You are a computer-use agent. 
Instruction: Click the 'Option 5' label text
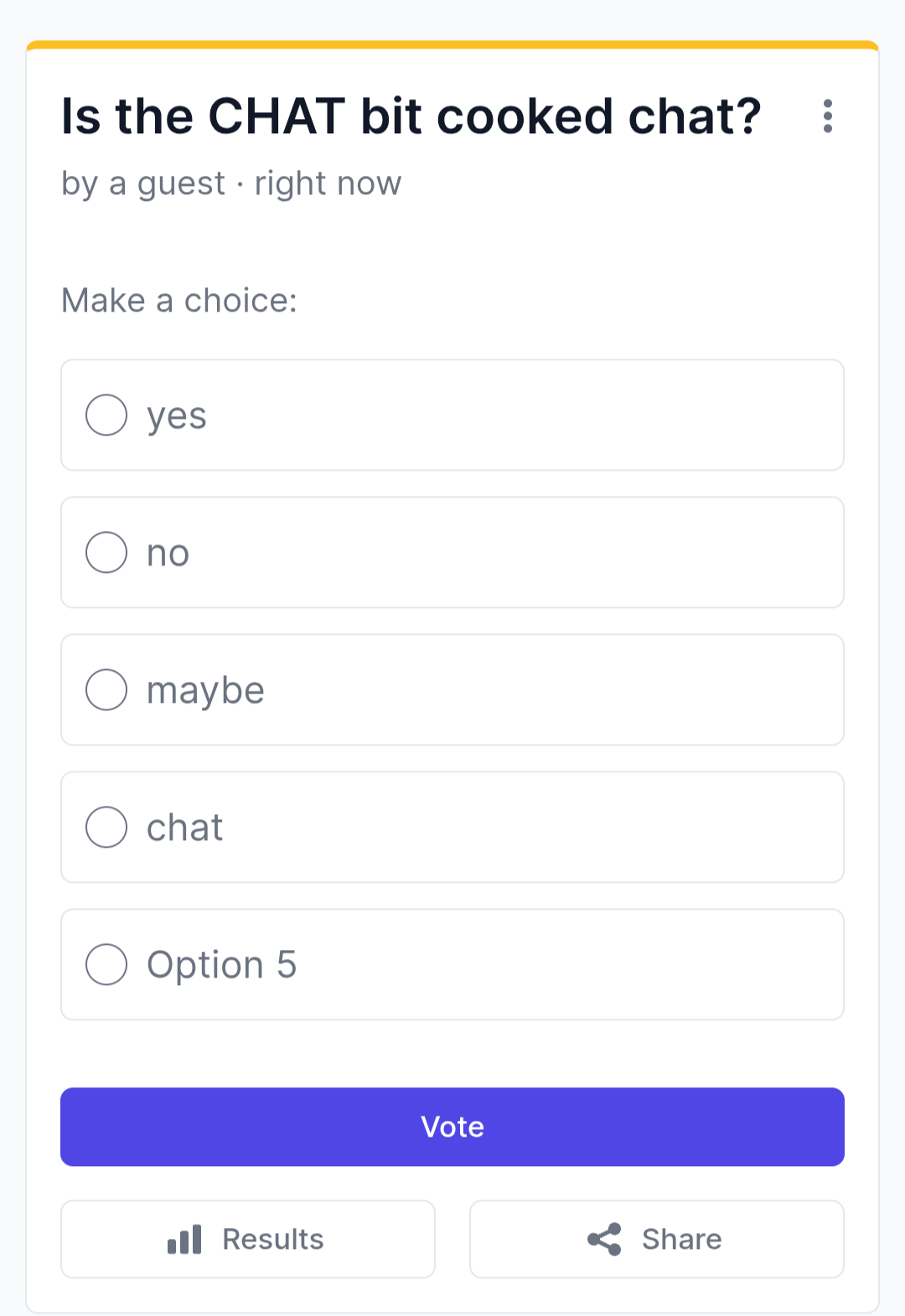(222, 965)
